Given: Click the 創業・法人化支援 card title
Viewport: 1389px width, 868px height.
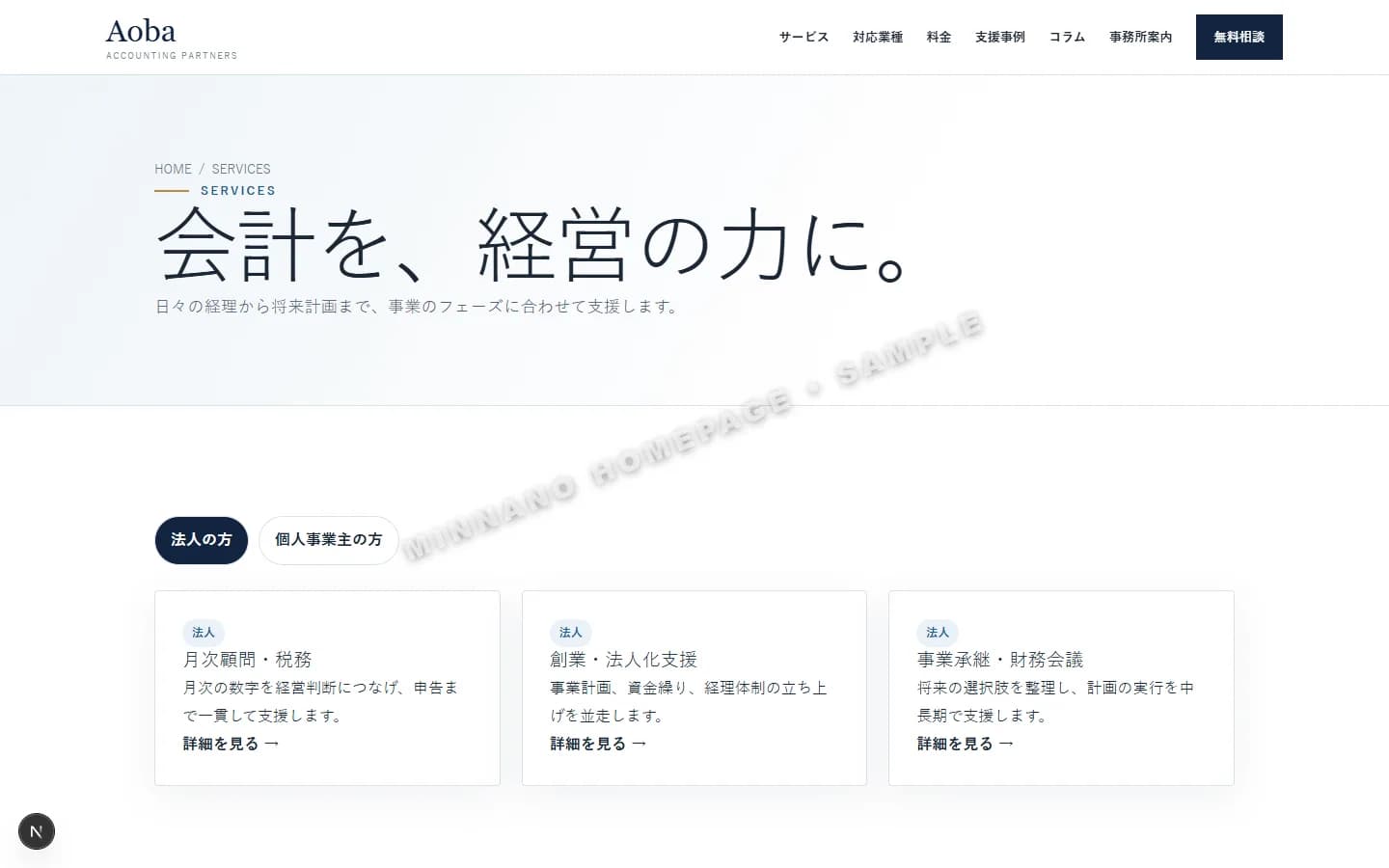Looking at the screenshot, I should pyautogui.click(x=624, y=660).
